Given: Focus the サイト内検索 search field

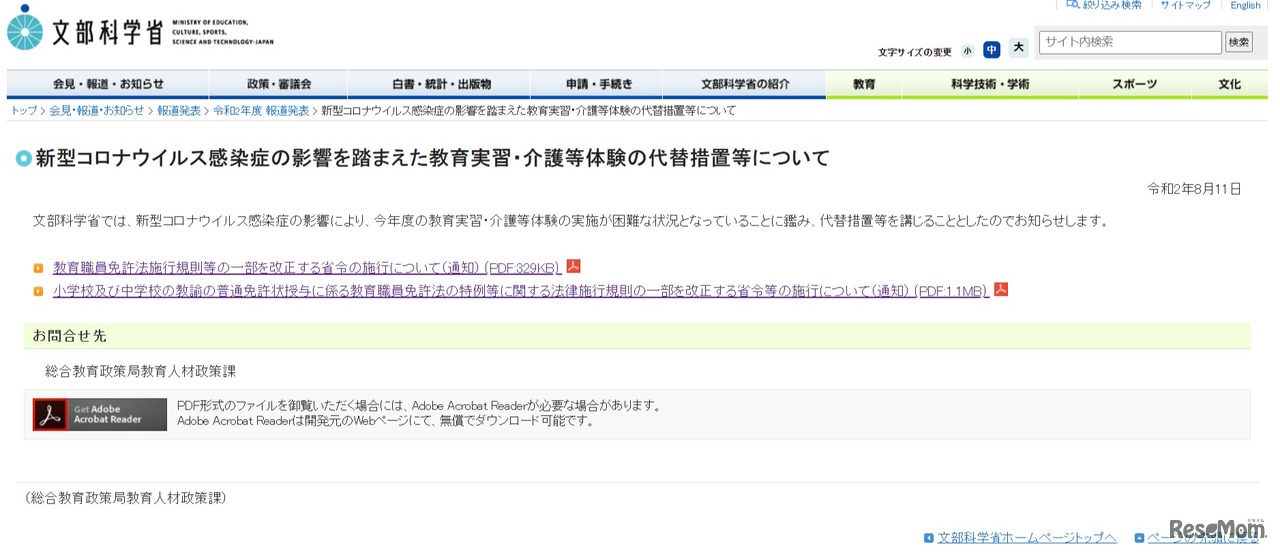Looking at the screenshot, I should click(1130, 42).
